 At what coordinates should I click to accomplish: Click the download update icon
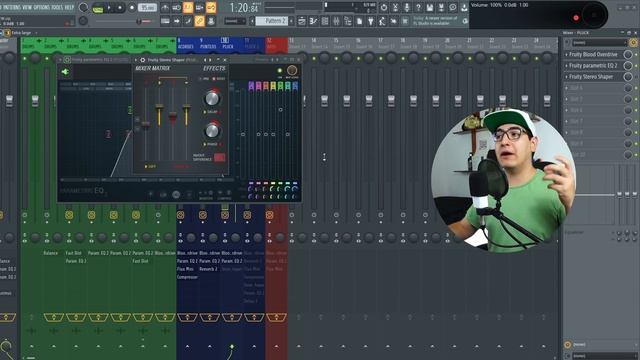point(464,8)
